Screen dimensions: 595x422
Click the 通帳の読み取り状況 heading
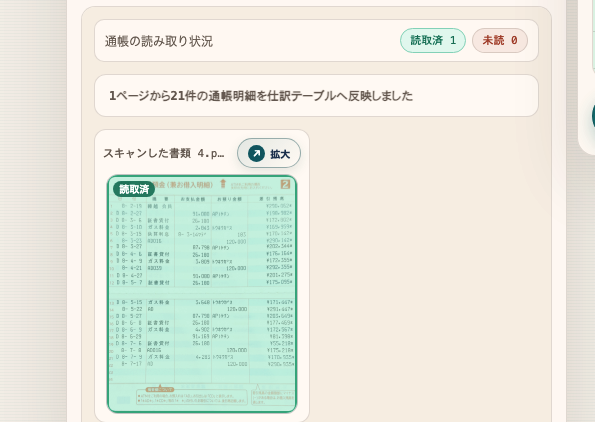159,41
